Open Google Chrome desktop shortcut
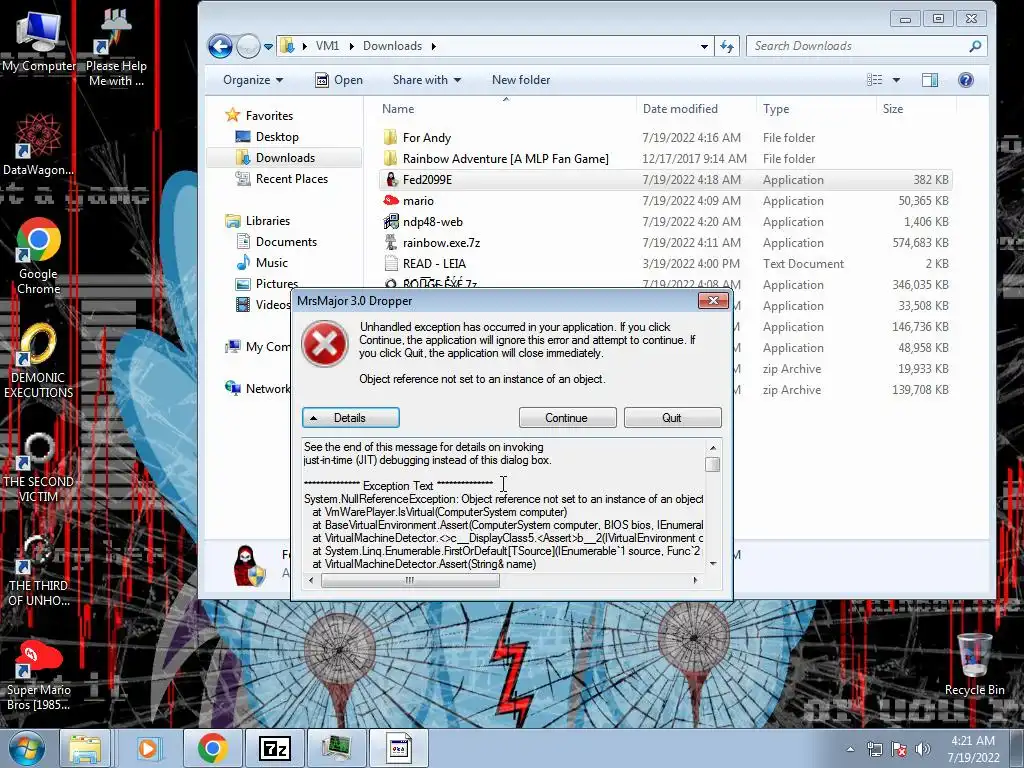 click(39, 257)
